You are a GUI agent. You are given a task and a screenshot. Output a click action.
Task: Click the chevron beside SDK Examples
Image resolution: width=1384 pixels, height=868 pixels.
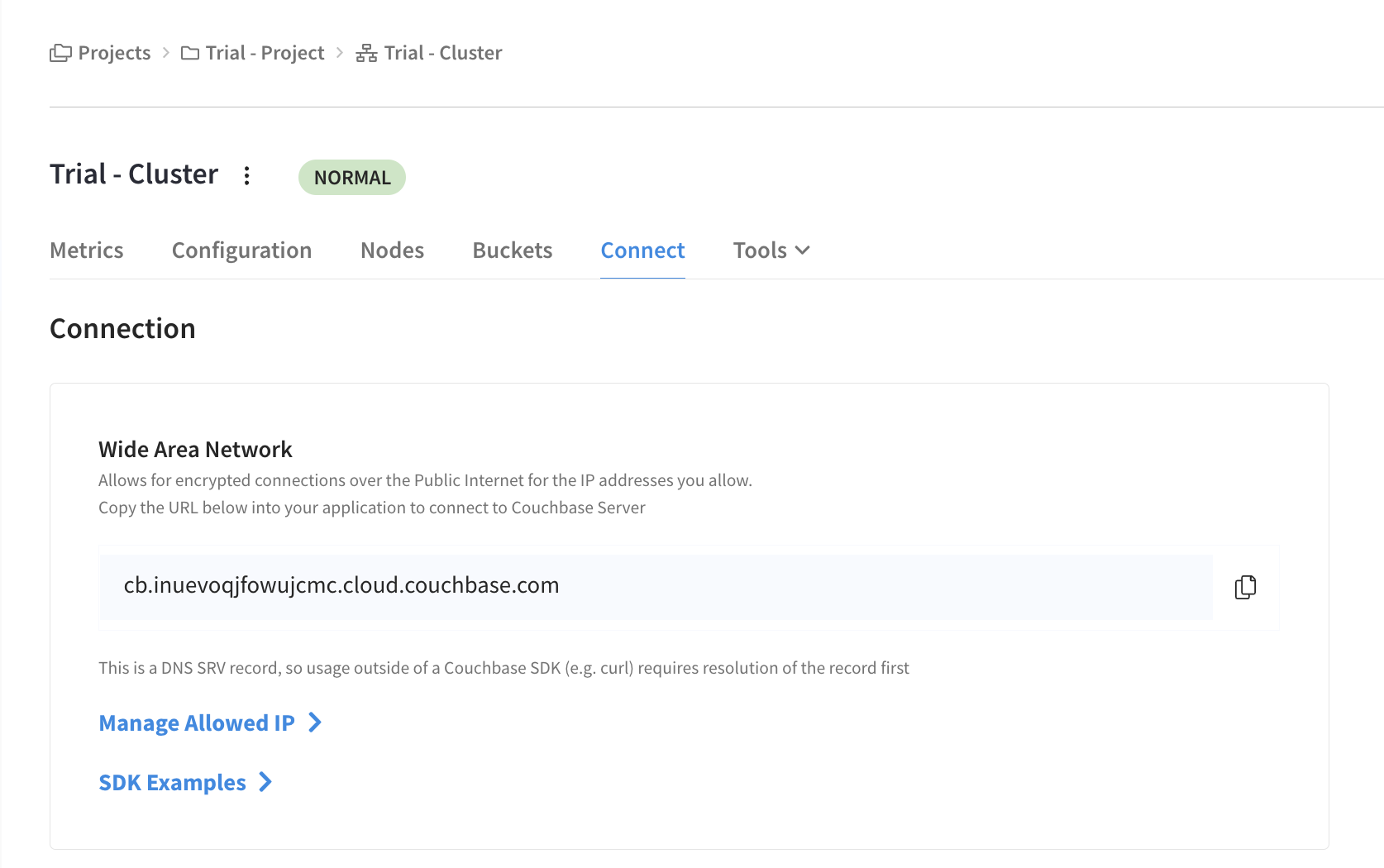(x=265, y=782)
